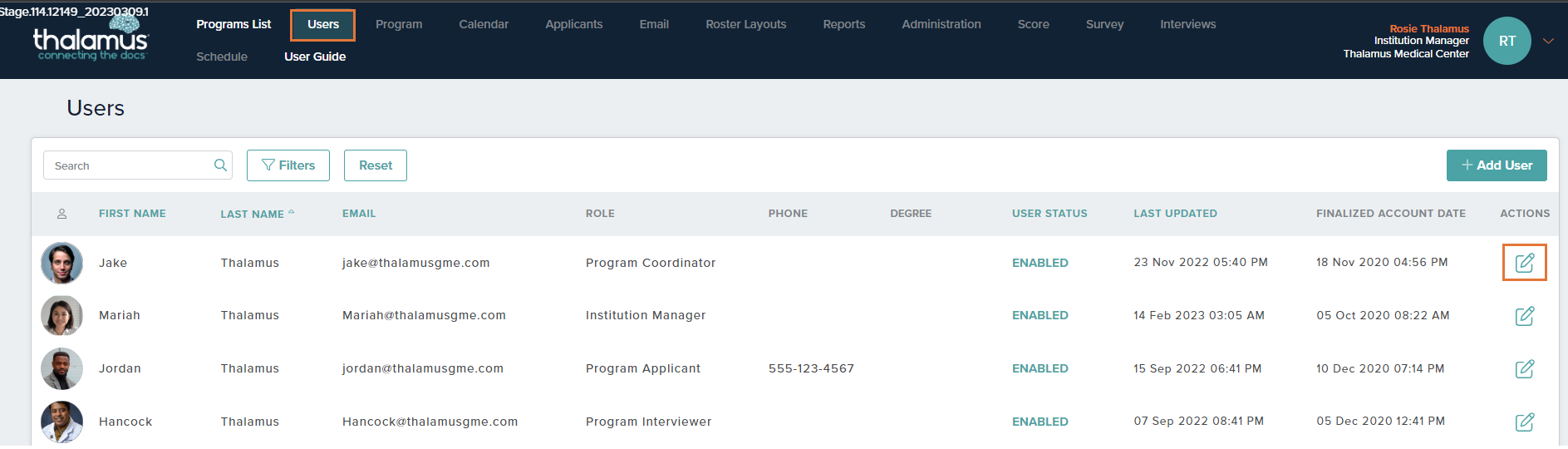The image size is (1568, 449).
Task: Click first name Mariah
Action: pos(120,315)
